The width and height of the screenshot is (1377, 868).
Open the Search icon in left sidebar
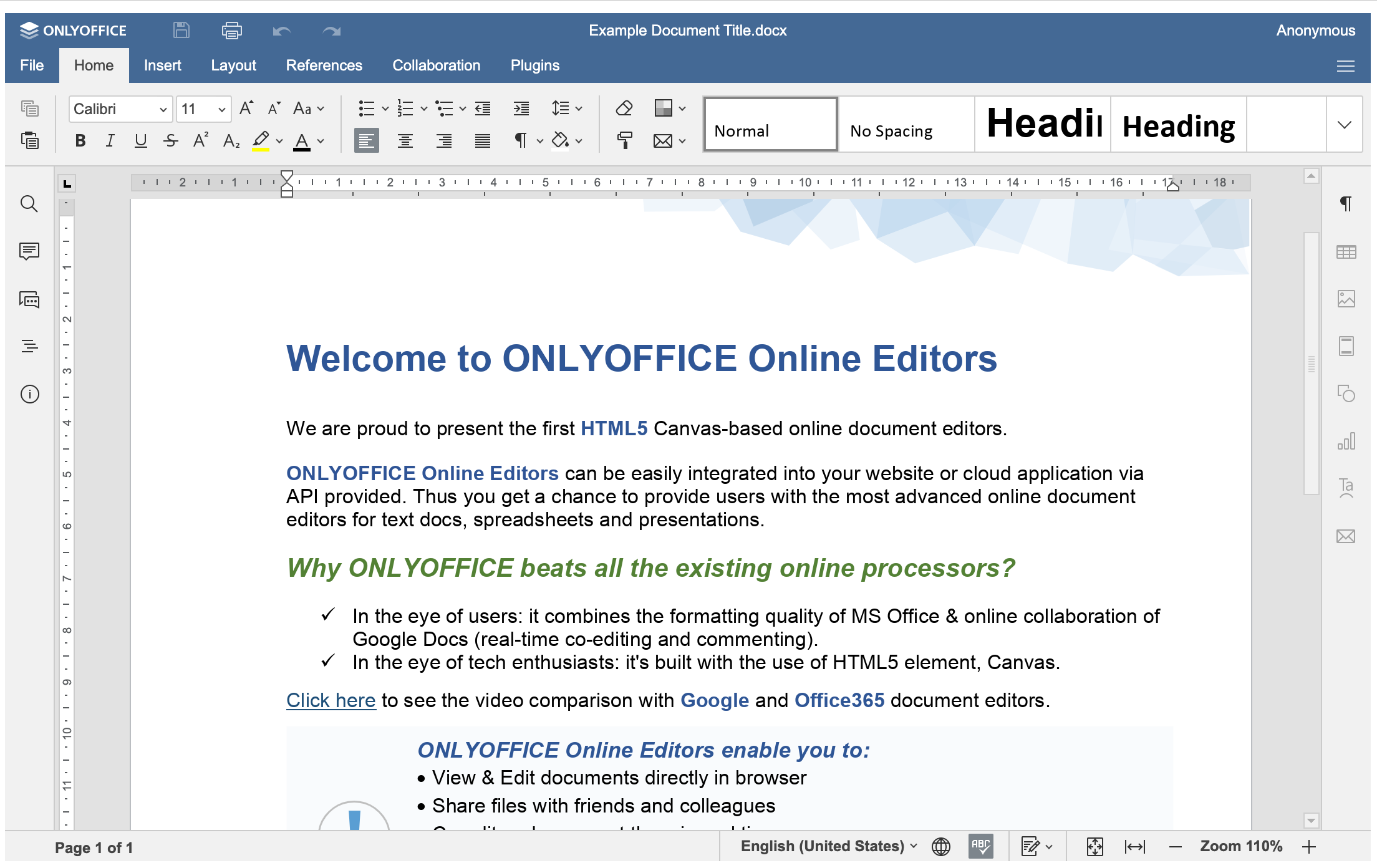tap(29, 204)
